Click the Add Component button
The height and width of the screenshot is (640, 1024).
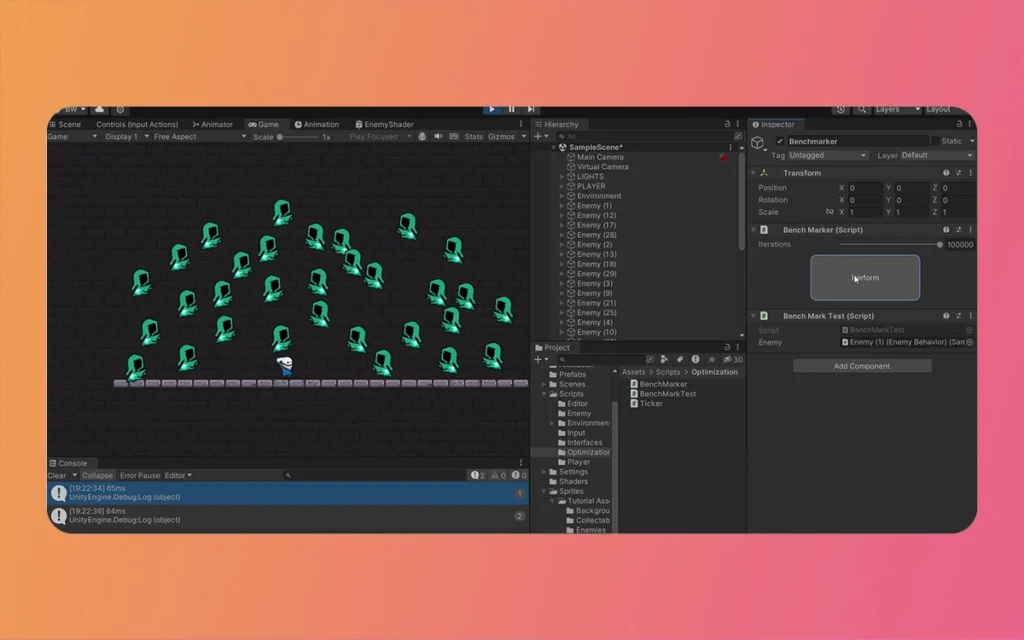click(862, 365)
